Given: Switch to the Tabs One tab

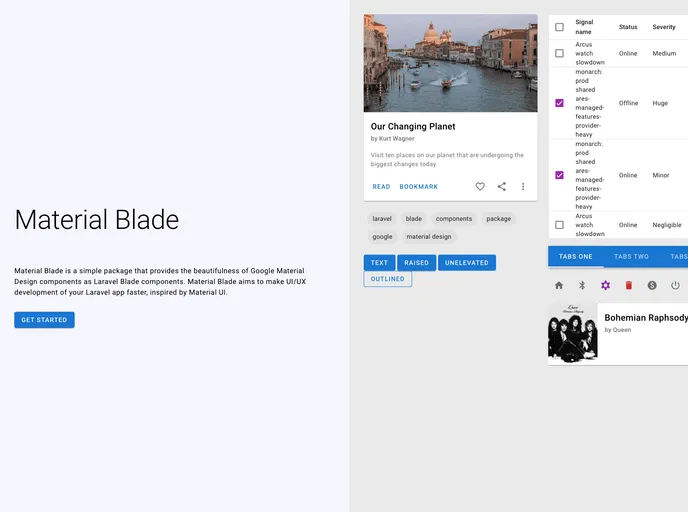Looking at the screenshot, I should [576, 257].
